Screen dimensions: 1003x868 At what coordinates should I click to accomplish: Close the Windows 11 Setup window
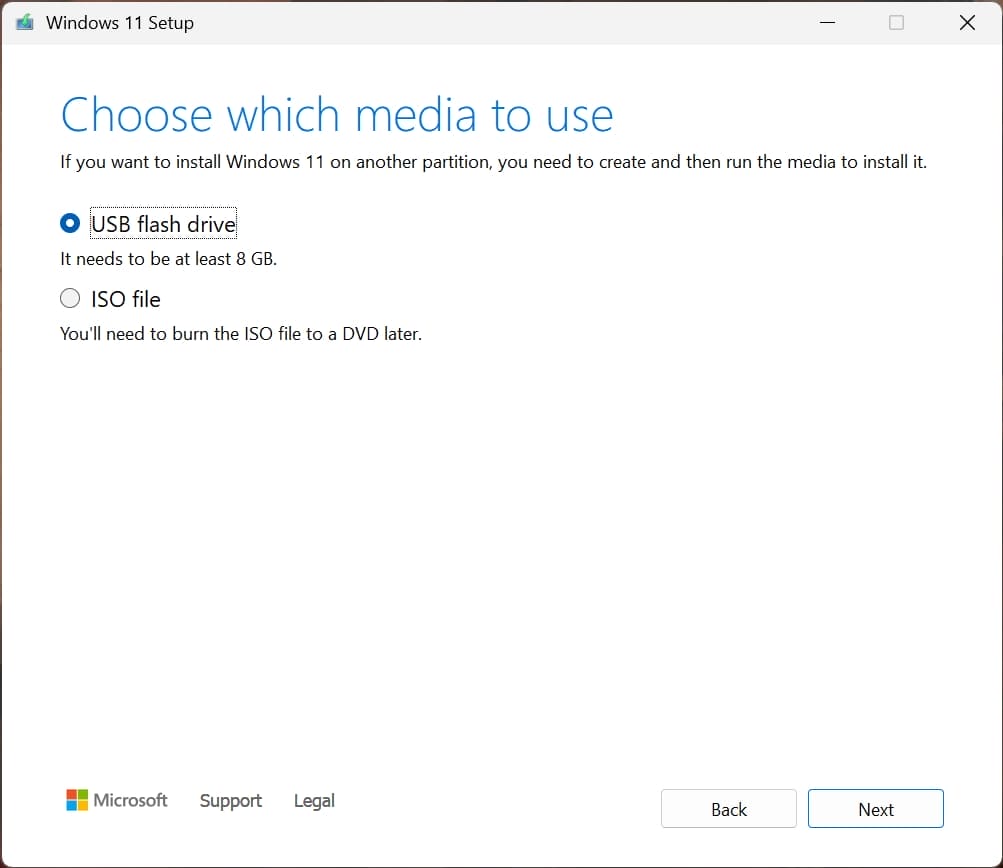tap(966, 22)
